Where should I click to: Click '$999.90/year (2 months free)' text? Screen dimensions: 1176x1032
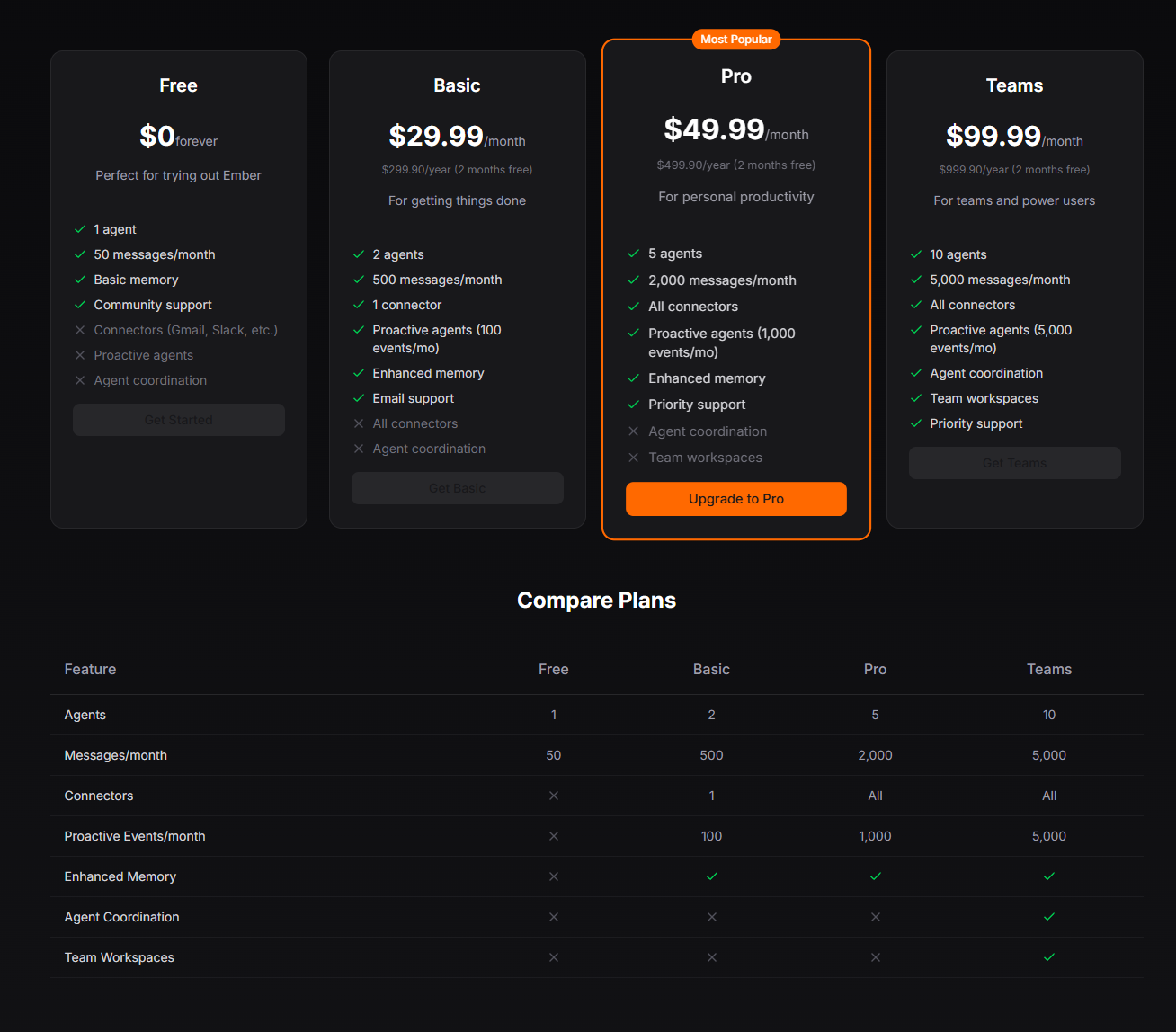(1014, 170)
